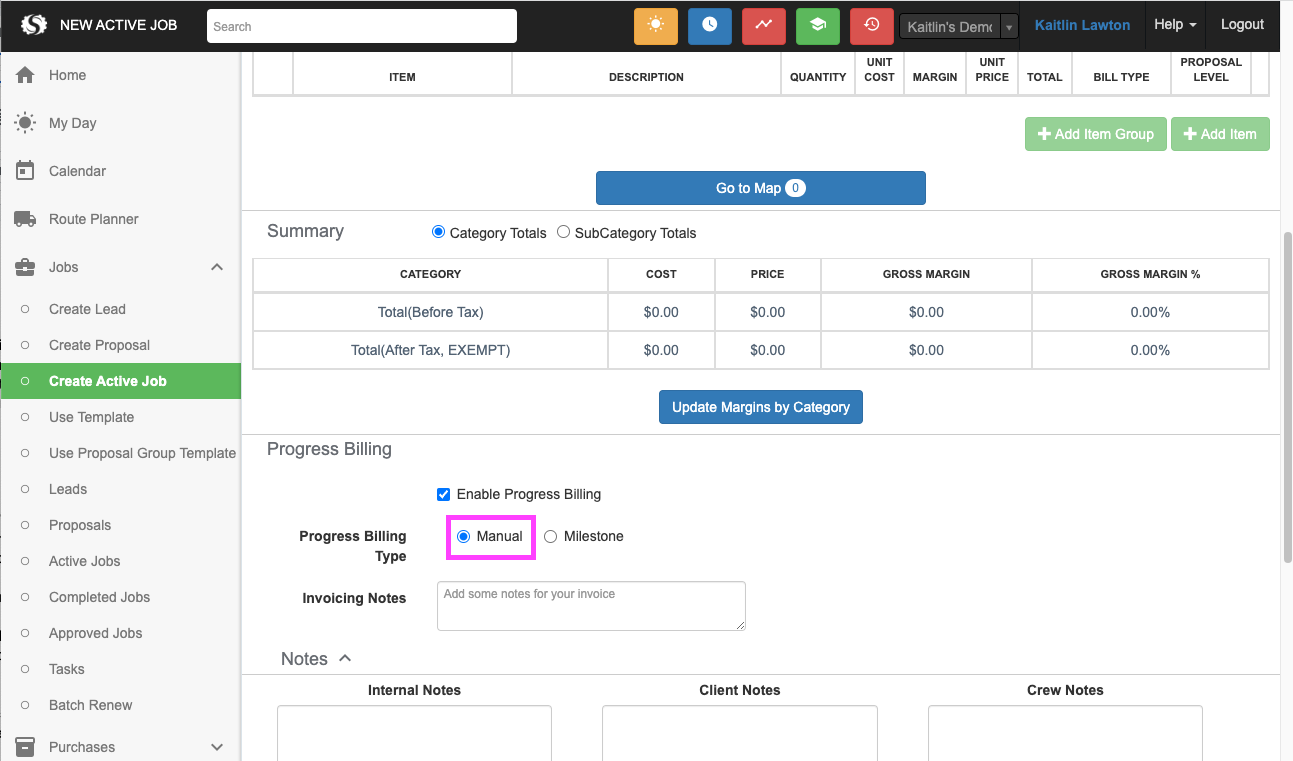Image resolution: width=1293 pixels, height=761 pixels.
Task: Collapse the Notes section chevron
Action: click(x=345, y=658)
